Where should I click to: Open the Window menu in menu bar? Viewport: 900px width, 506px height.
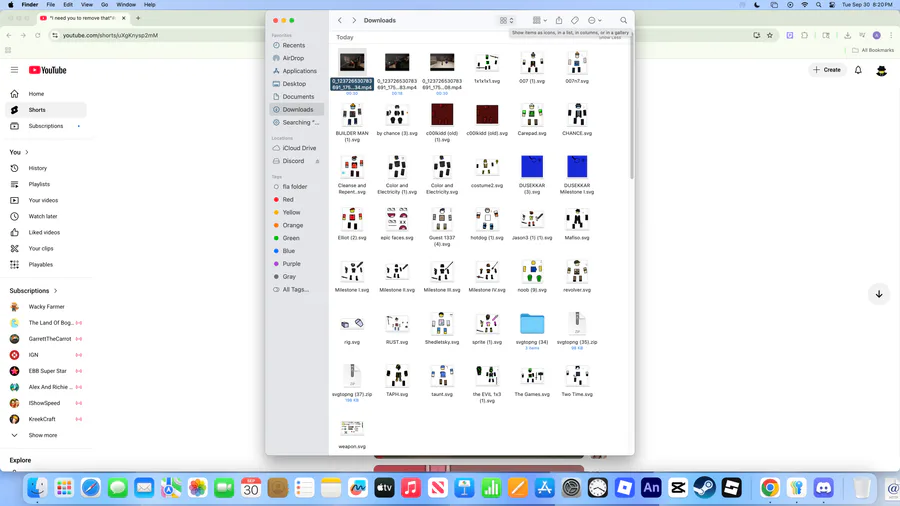tap(126, 5)
